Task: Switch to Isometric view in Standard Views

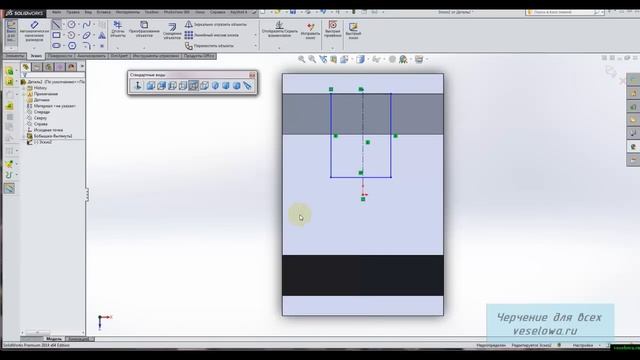Action: (x=215, y=86)
